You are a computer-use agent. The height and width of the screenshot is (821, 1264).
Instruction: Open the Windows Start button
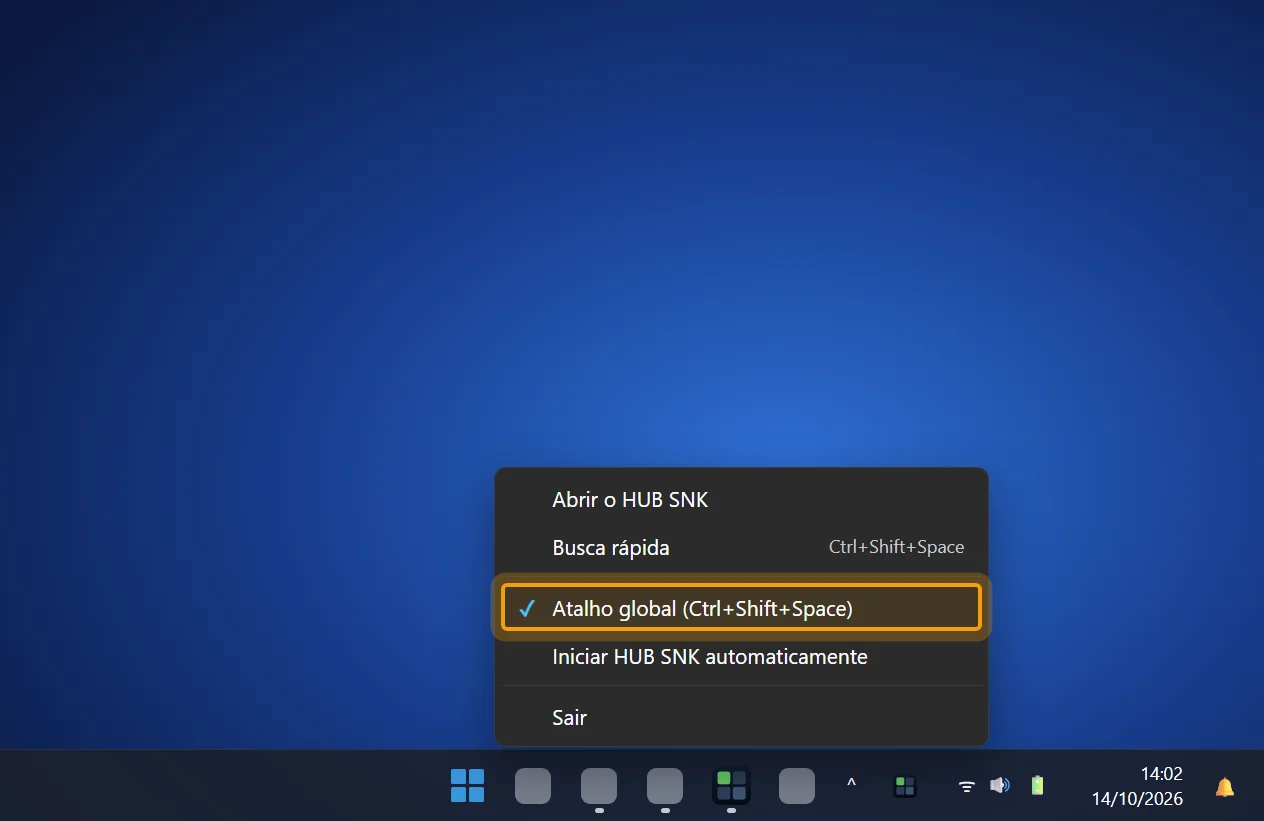[x=467, y=786]
